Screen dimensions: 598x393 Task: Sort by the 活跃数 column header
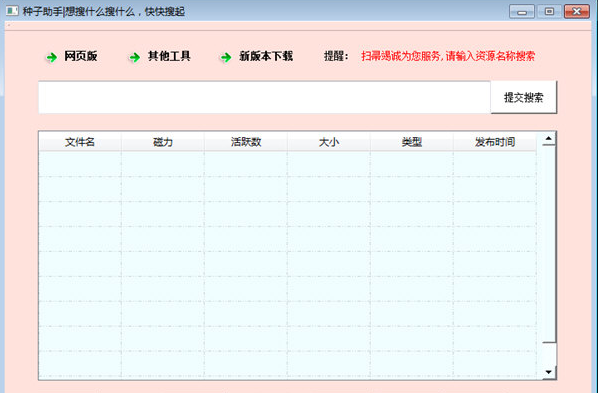[246, 142]
